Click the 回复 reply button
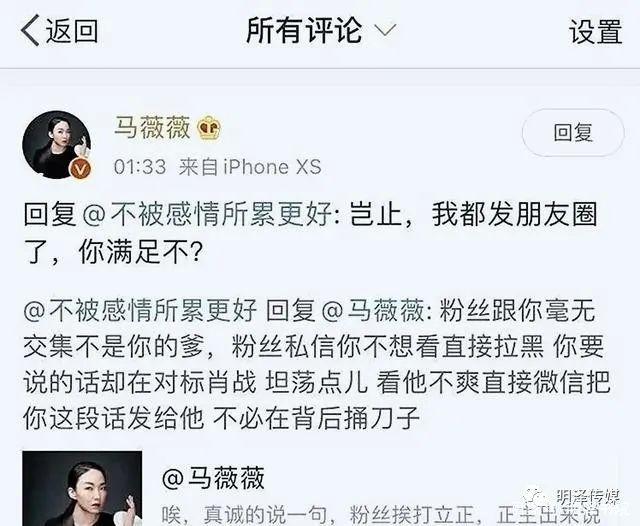Screen dimensions: 640x526 (x=573, y=133)
